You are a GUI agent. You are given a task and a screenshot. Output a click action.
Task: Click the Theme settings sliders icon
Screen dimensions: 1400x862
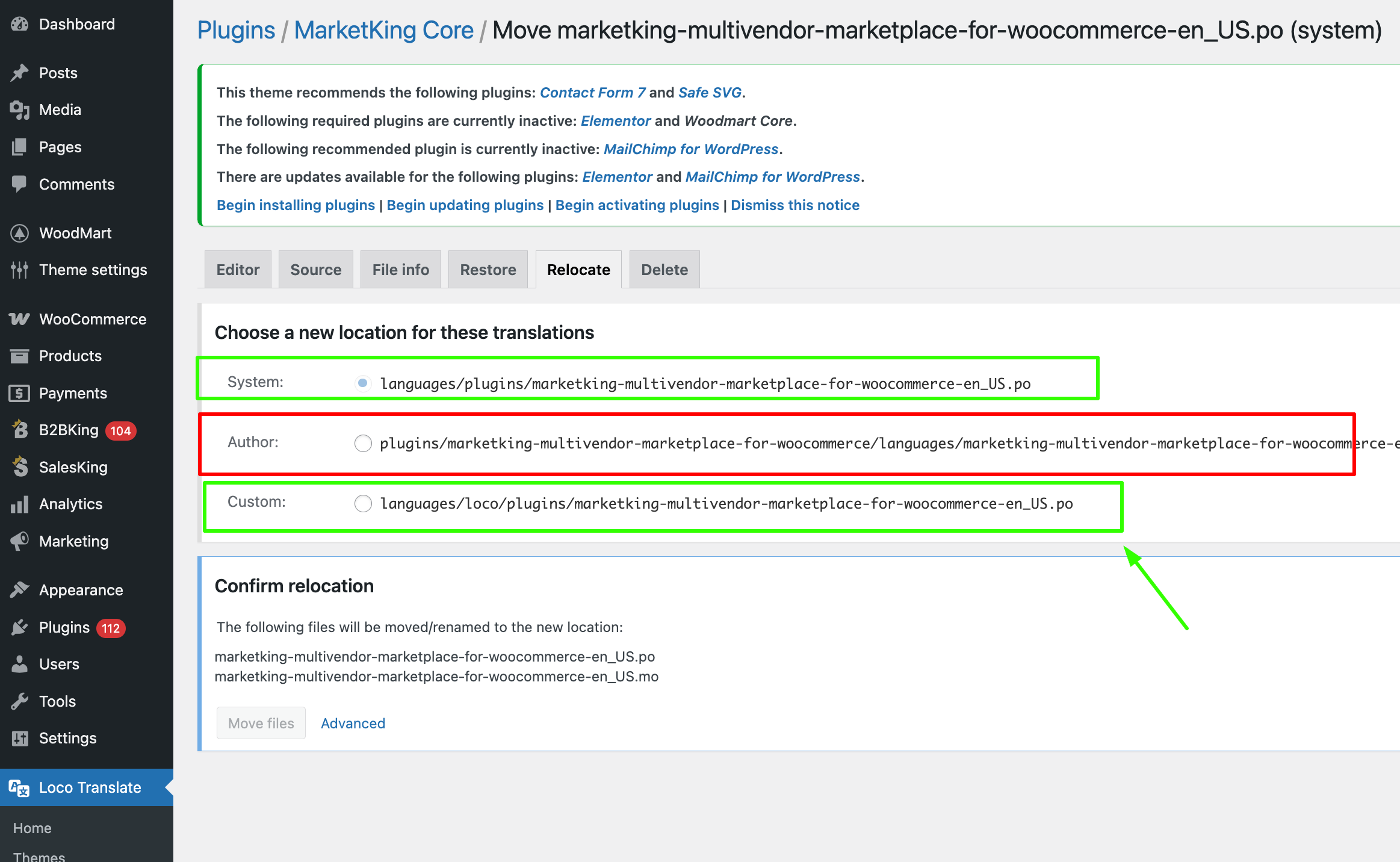pos(19,270)
